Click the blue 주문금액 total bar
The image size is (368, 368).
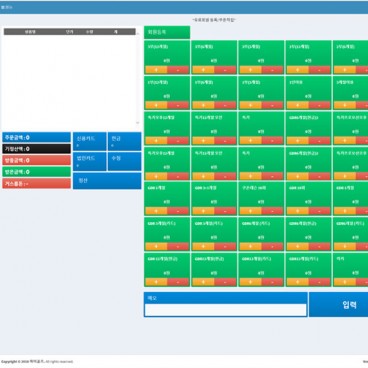[x=37, y=137]
